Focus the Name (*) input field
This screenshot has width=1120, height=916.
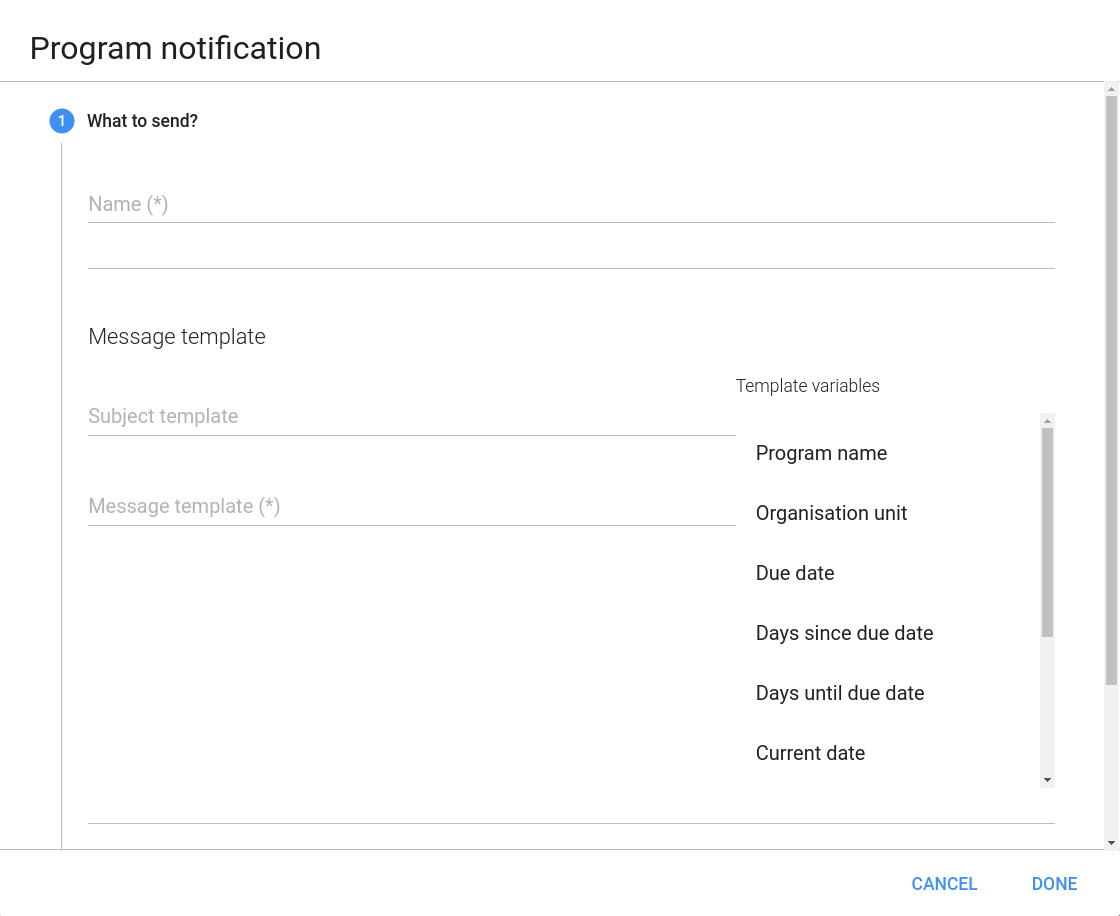571,204
